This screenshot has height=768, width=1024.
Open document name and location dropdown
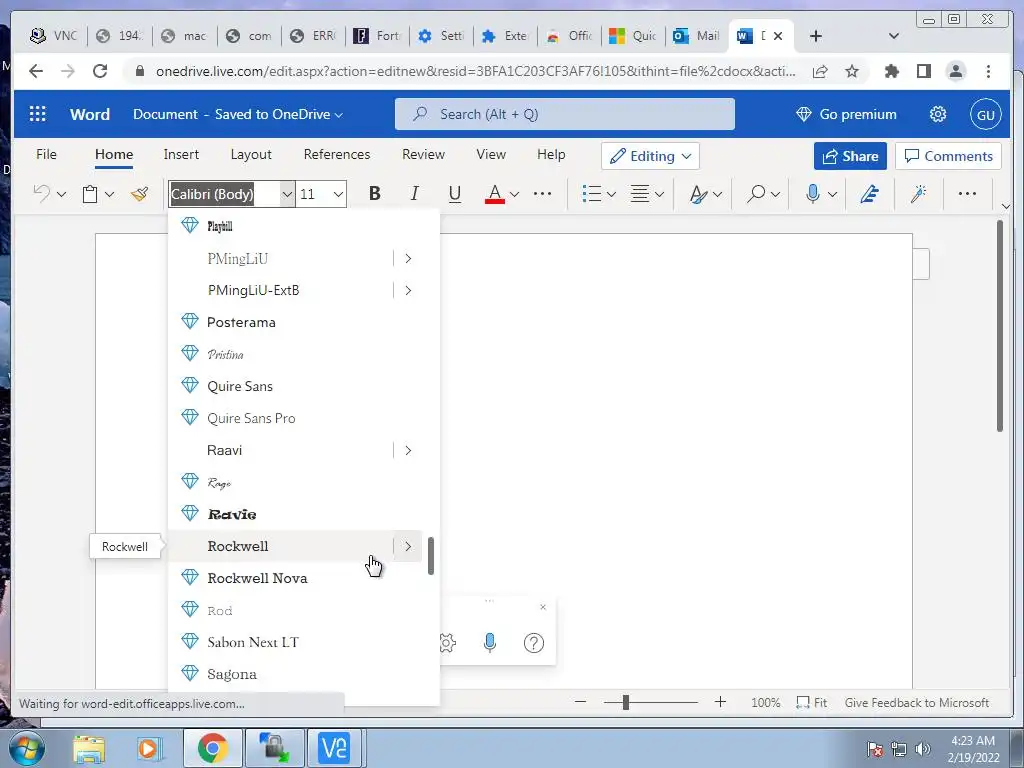coord(238,114)
